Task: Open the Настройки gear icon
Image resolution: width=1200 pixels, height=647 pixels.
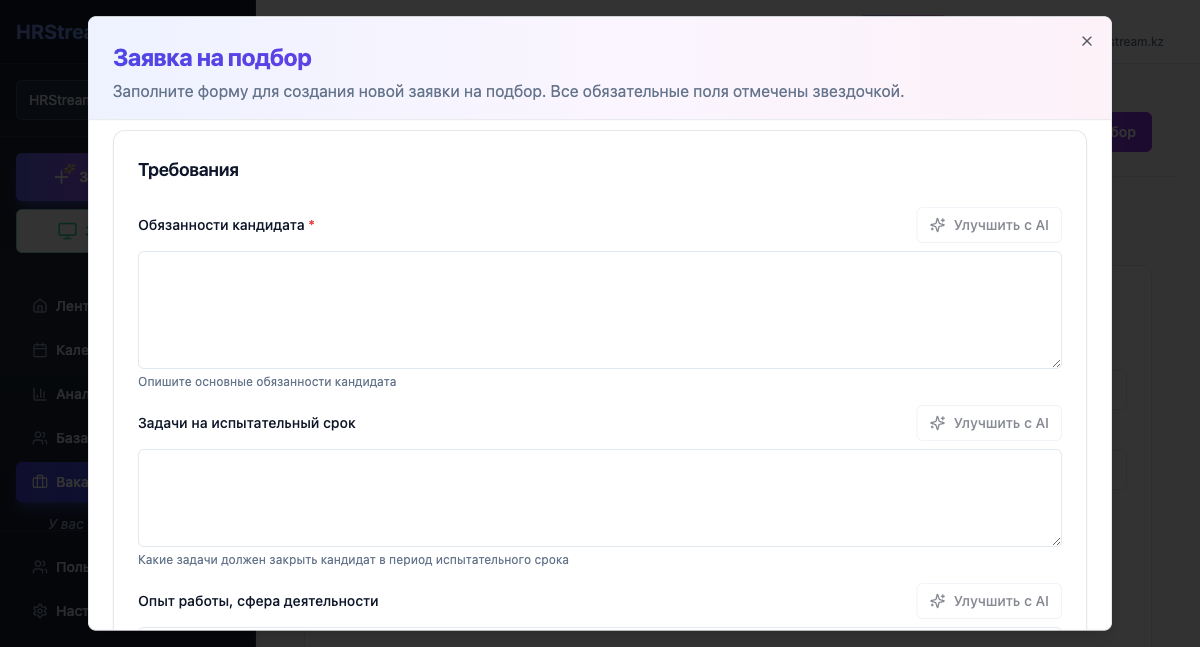Action: point(40,611)
